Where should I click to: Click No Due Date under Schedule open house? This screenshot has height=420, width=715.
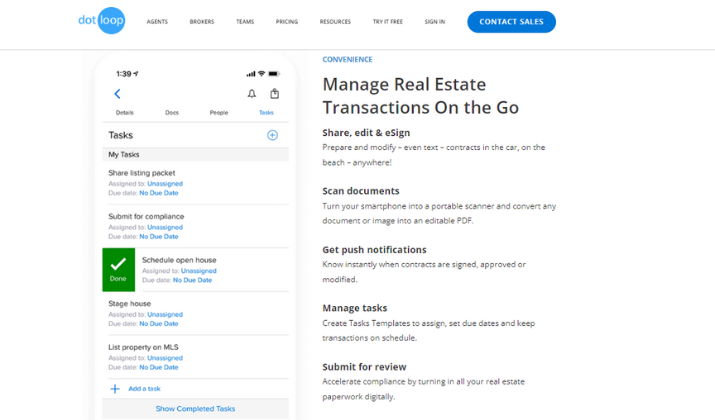pos(192,280)
